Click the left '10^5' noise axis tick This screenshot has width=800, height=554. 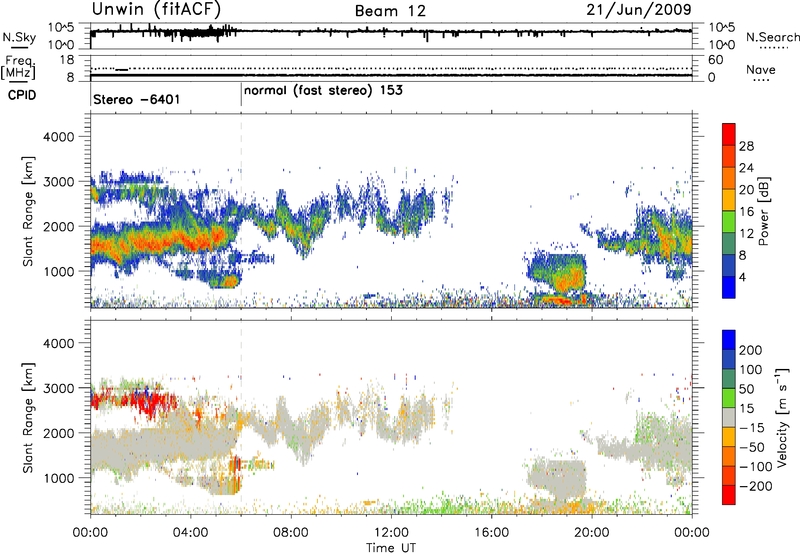point(61,28)
